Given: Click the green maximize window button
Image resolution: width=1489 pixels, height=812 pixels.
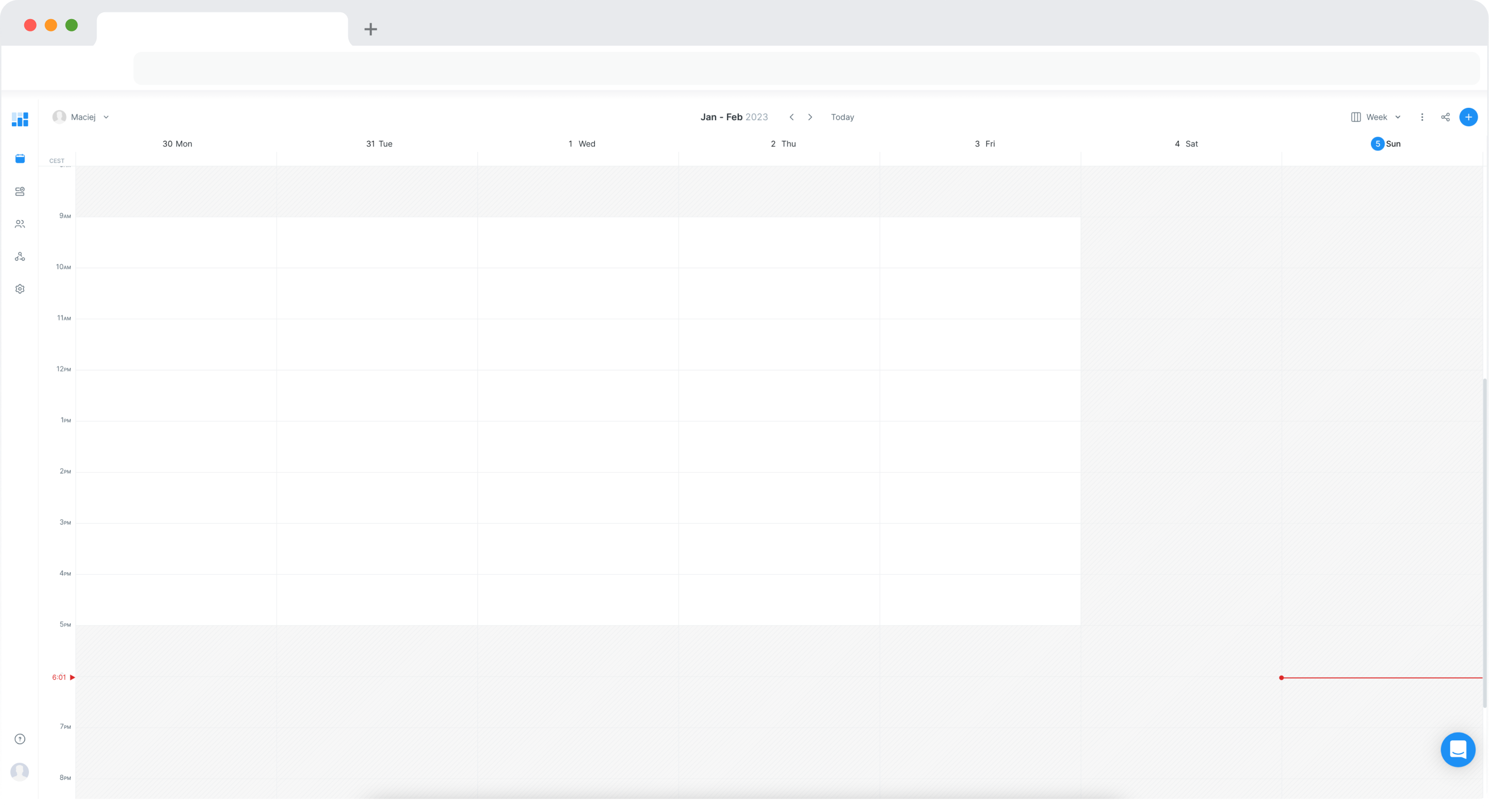Looking at the screenshot, I should pos(72,25).
